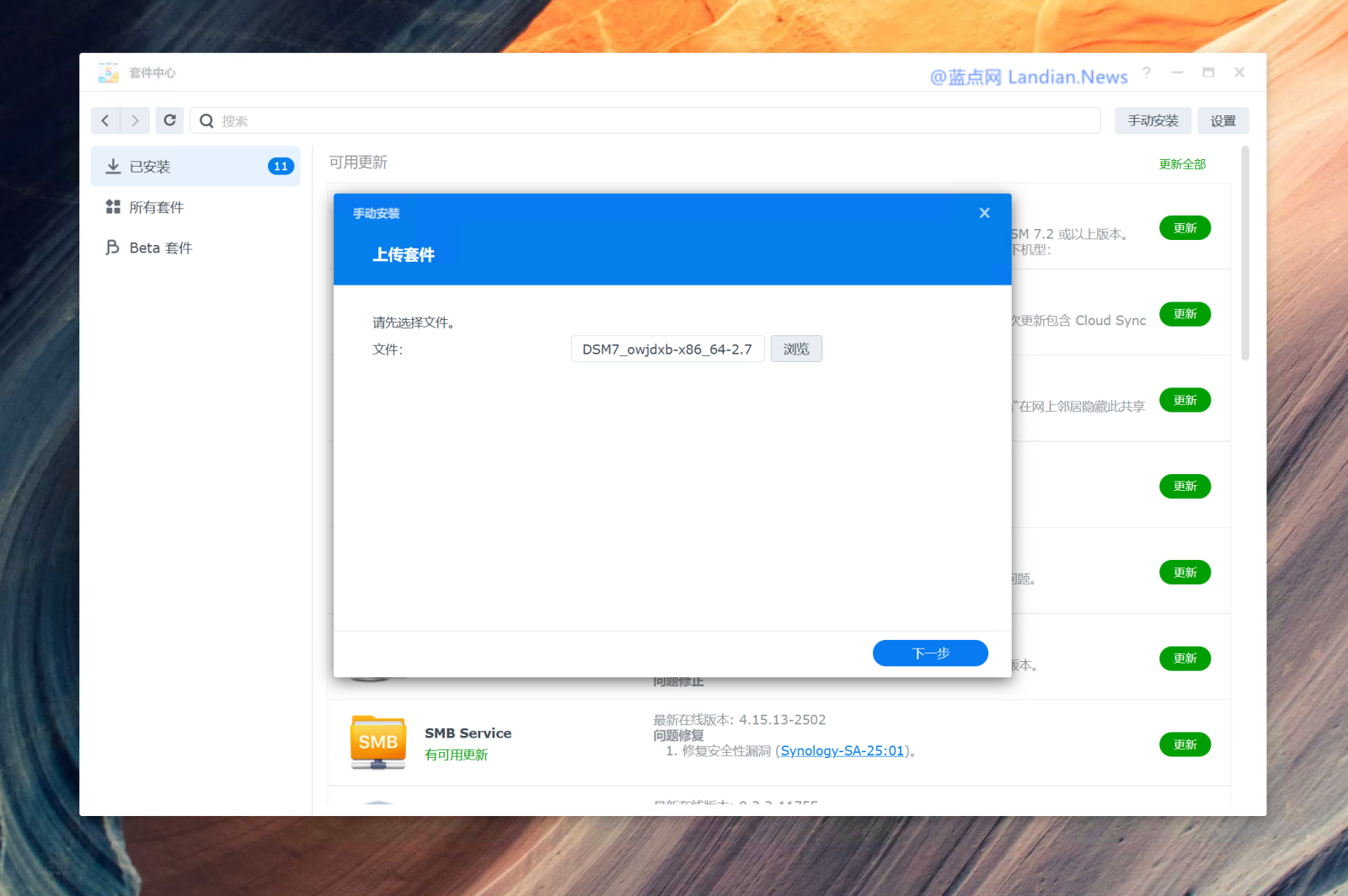Open help via question mark icon

[x=1146, y=72]
